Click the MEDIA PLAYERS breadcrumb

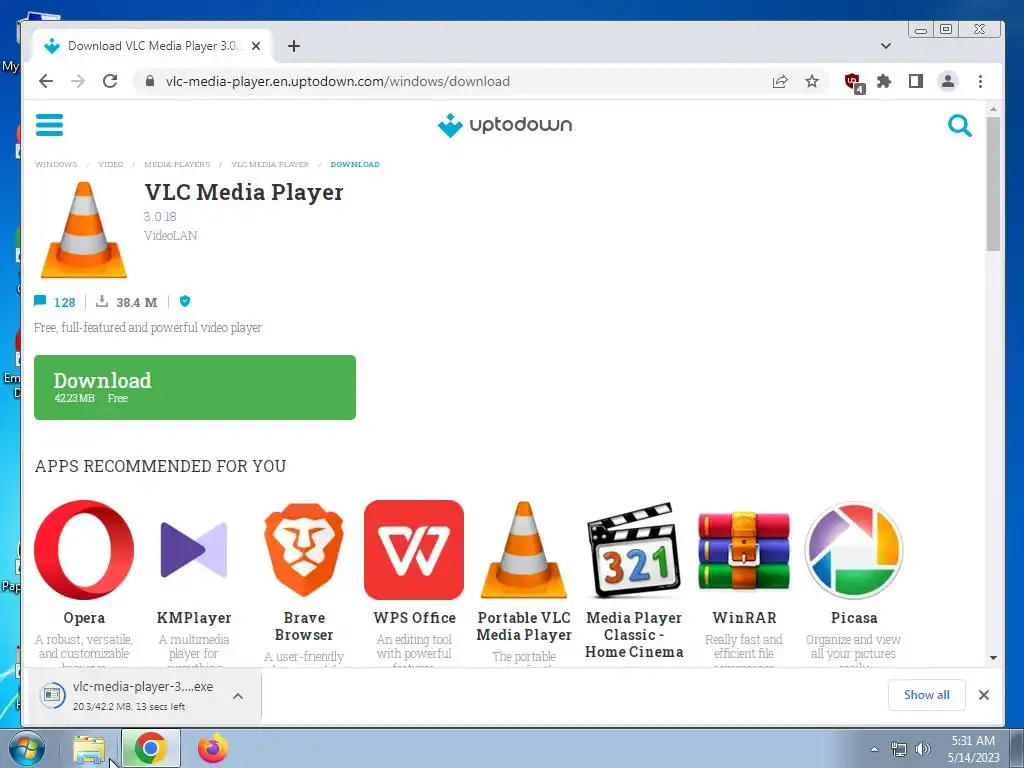[x=177, y=165]
